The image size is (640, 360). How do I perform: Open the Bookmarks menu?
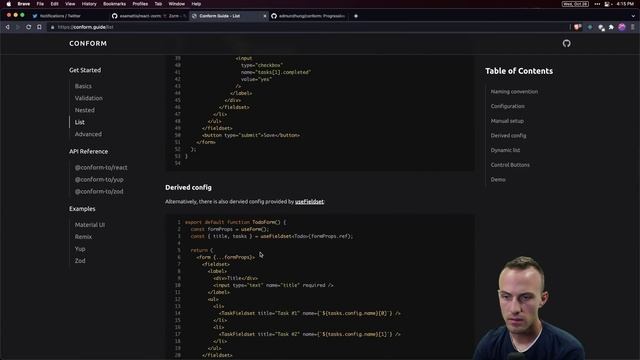(x=114, y=4)
